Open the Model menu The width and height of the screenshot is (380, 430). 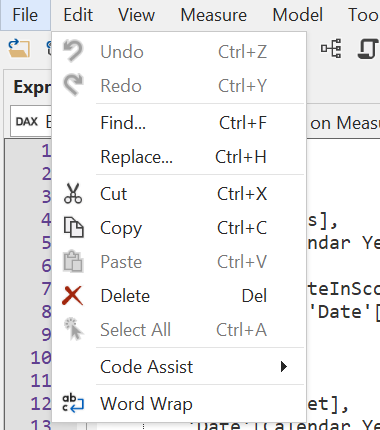point(297,15)
